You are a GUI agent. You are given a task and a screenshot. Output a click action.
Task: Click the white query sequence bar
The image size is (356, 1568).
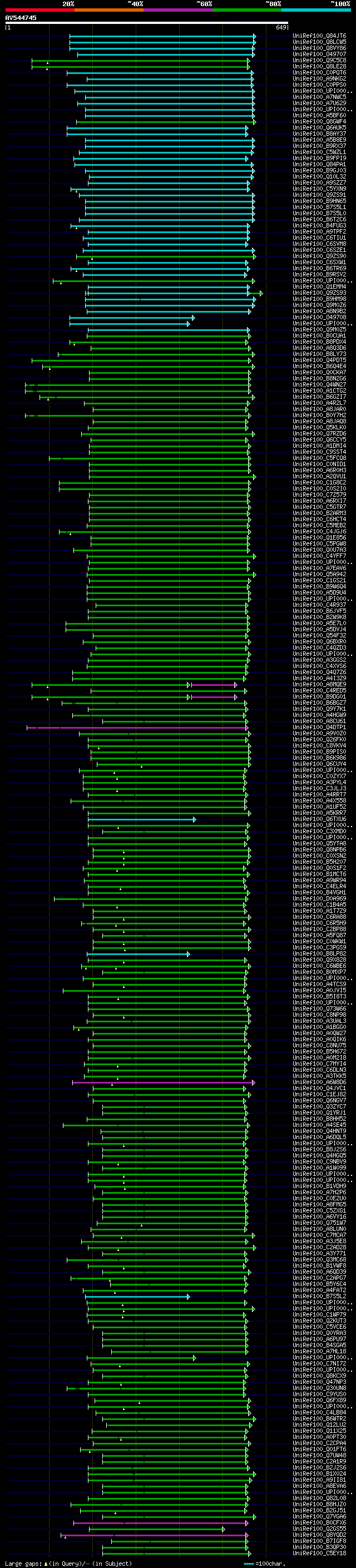click(x=147, y=23)
